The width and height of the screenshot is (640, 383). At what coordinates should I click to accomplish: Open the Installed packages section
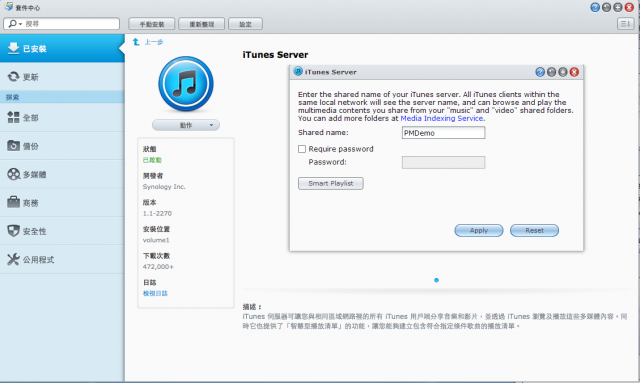click(x=62, y=48)
